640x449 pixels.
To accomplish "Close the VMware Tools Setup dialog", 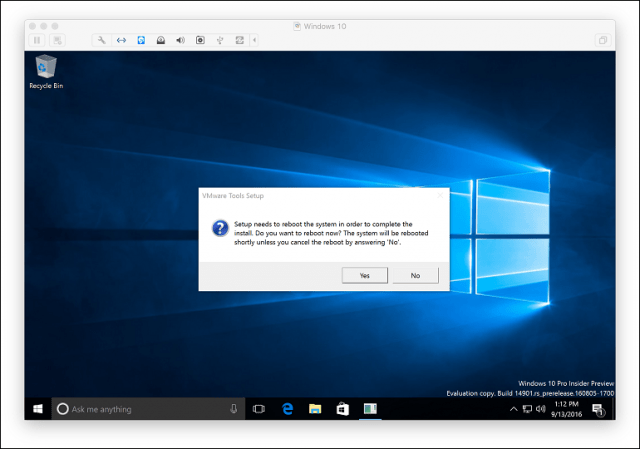I will coord(440,196).
